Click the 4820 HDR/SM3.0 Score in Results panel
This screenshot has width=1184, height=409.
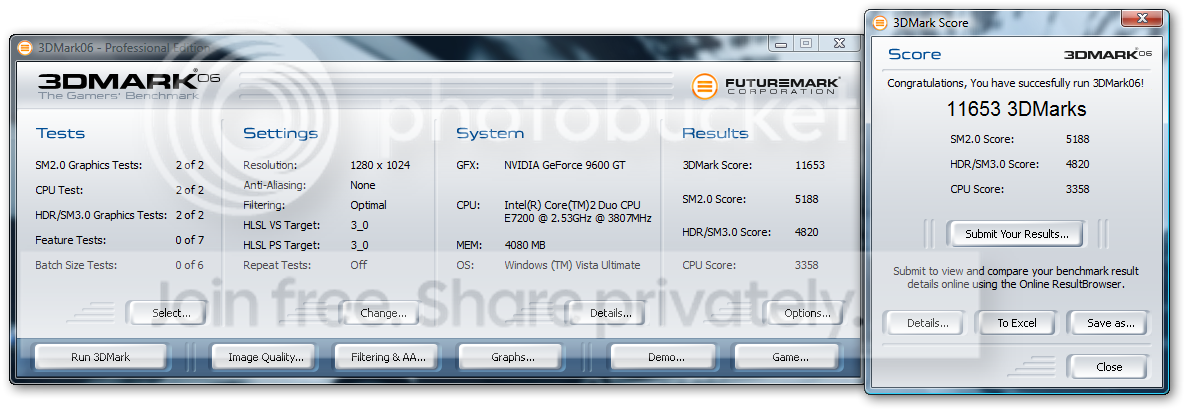pyautogui.click(x=806, y=232)
